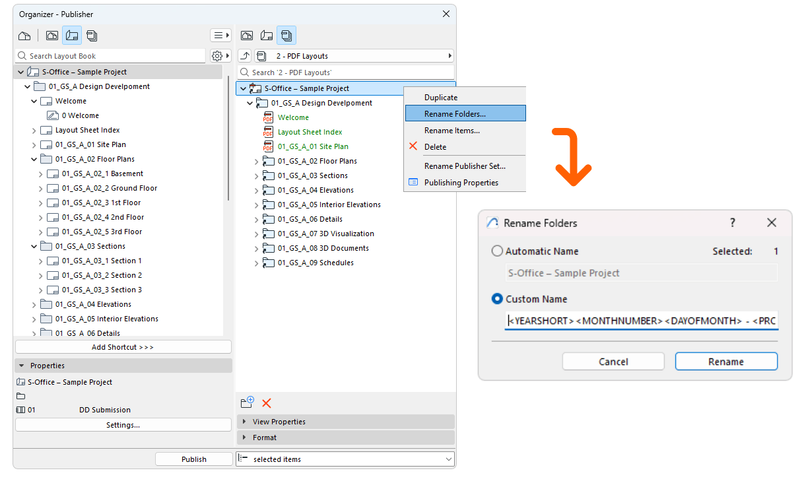
Task: Select 01_GS_A_03_1 Section 1 layout
Action: coord(102,261)
